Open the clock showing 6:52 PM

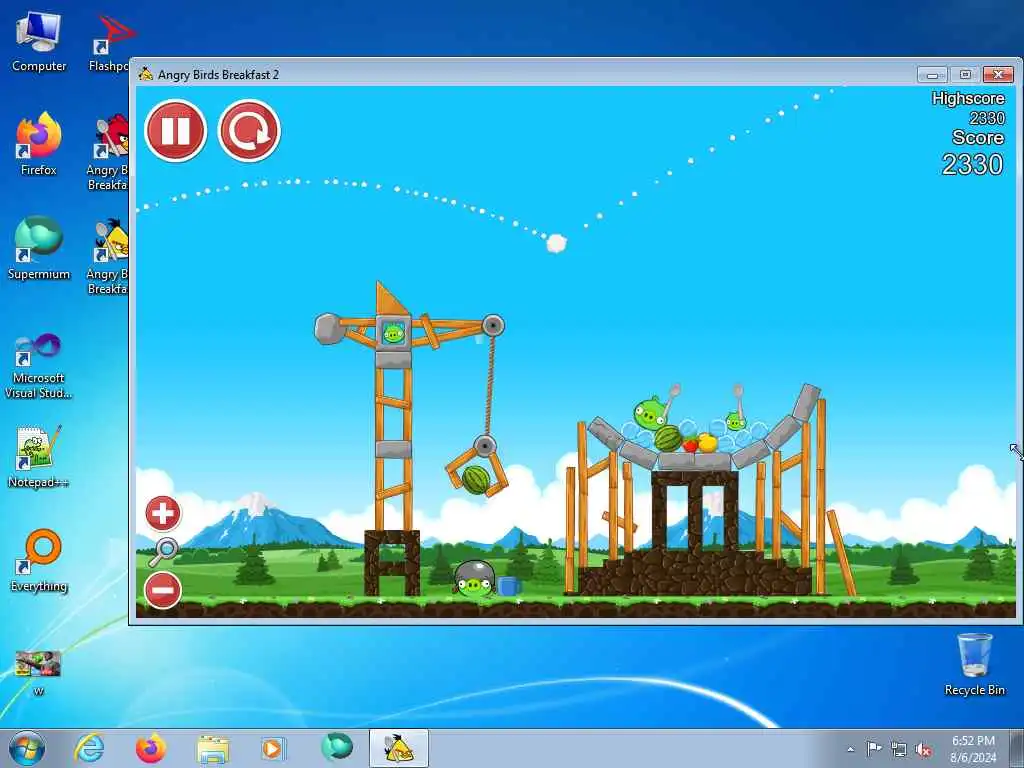tap(973, 749)
